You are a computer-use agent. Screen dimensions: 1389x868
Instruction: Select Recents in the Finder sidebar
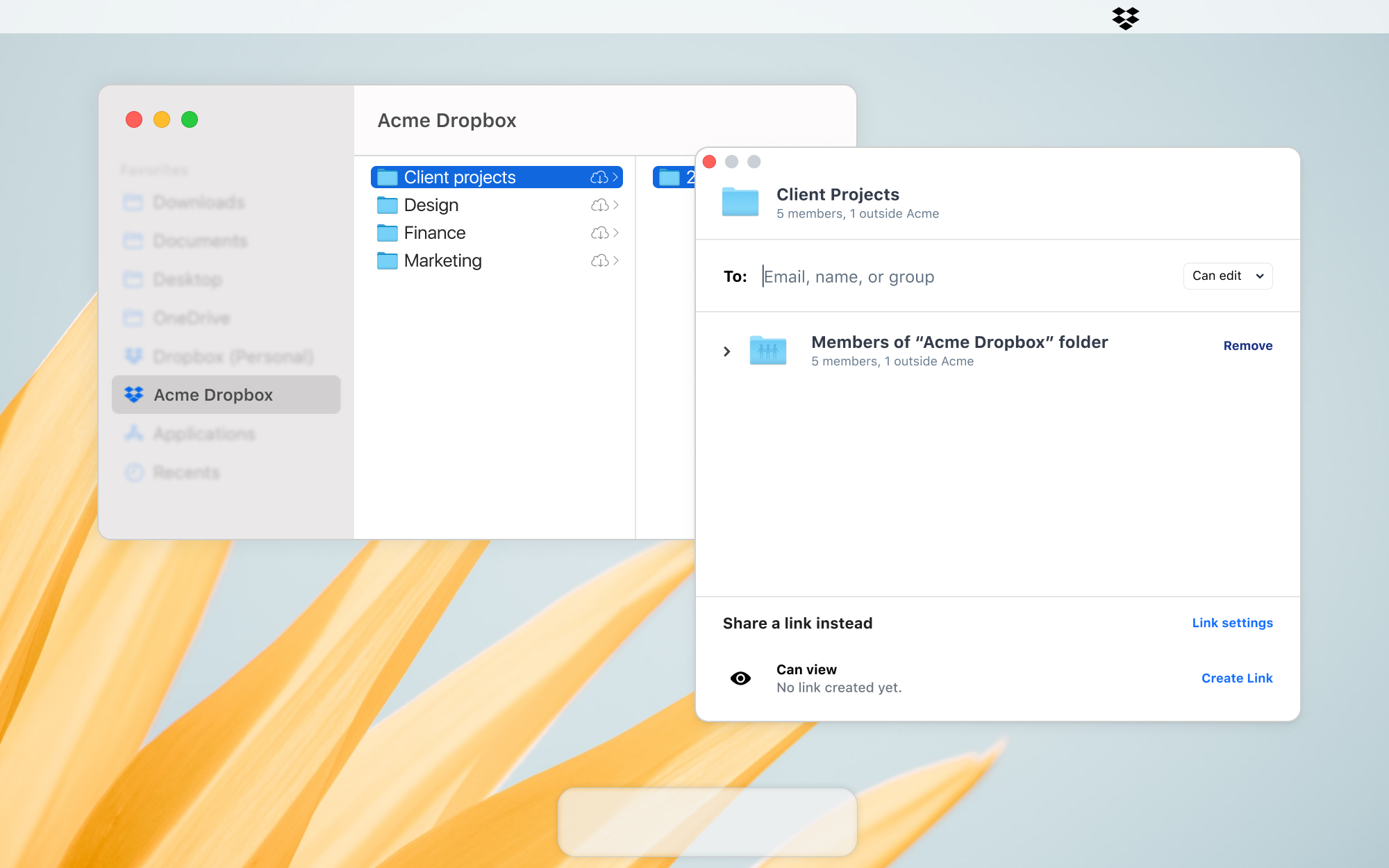coord(183,472)
